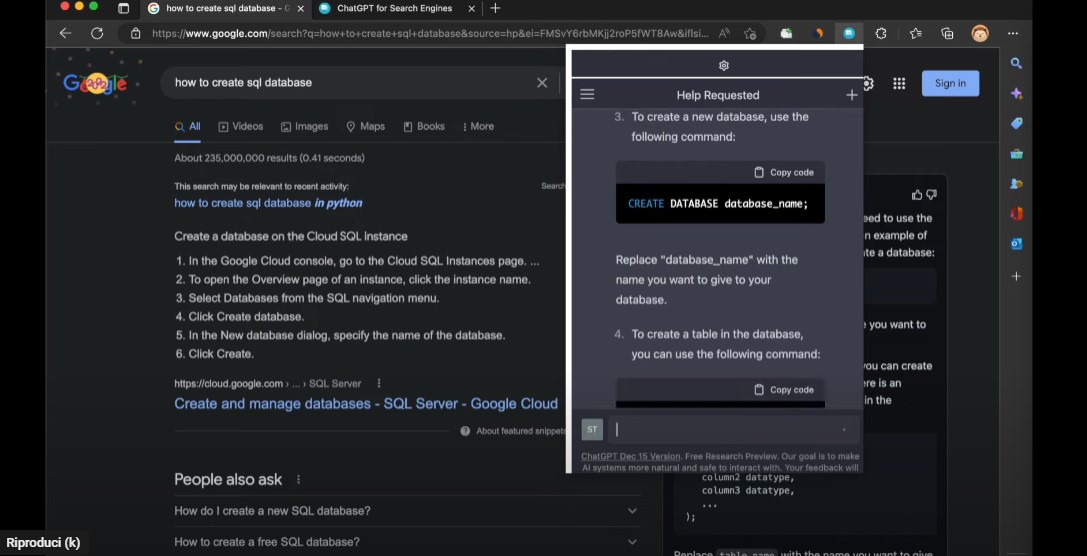Open Discover sparkle icon in sidebar
Image resolution: width=1087 pixels, height=556 pixels.
click(1016, 94)
